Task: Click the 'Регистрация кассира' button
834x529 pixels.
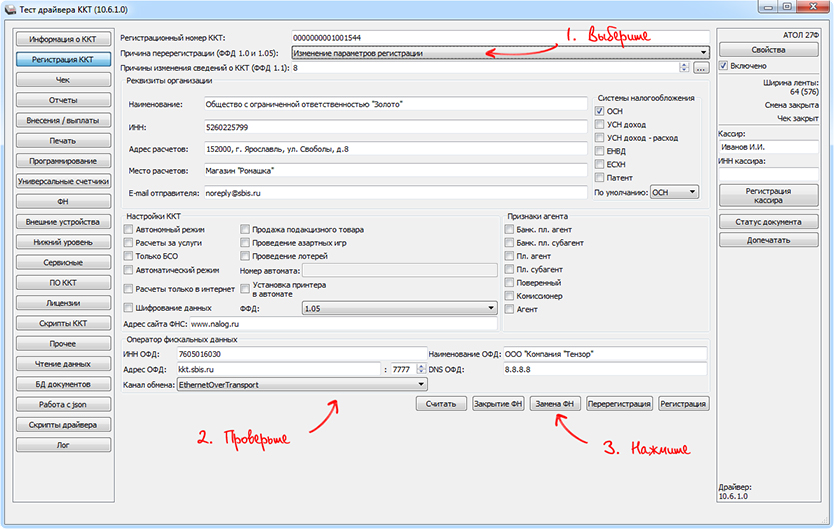Action: 768,196
